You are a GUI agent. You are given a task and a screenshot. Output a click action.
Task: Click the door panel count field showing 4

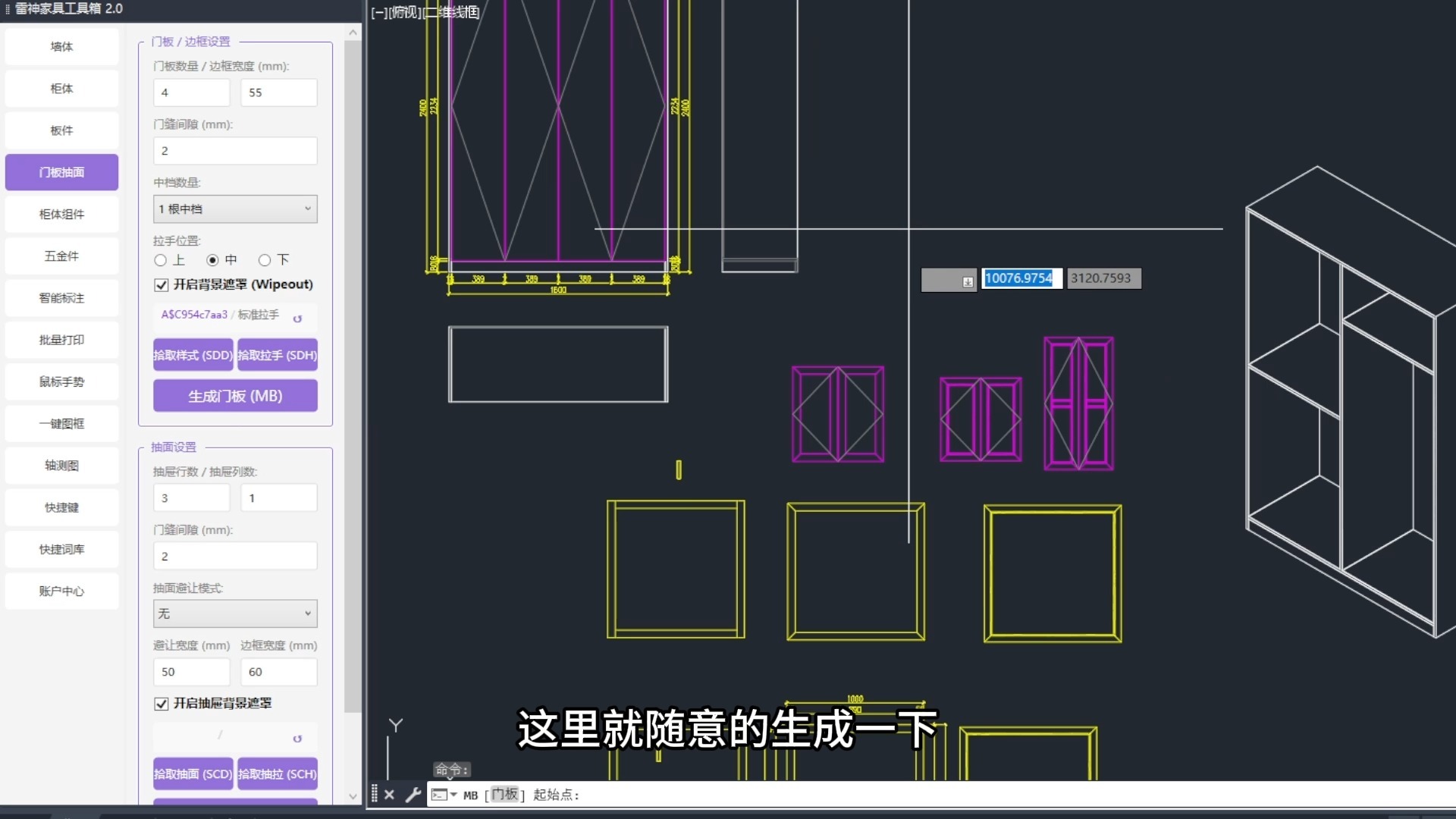coord(192,93)
